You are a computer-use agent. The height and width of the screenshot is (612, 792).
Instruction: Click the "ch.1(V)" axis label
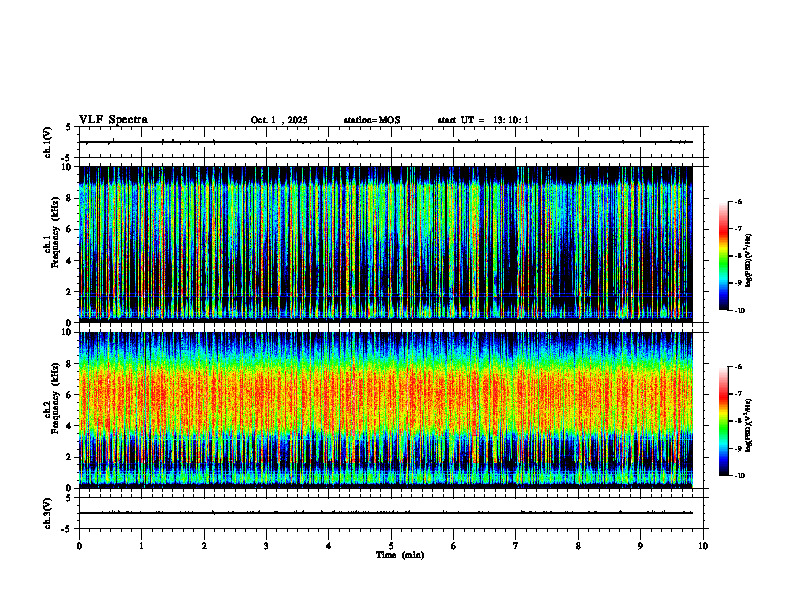(47, 142)
